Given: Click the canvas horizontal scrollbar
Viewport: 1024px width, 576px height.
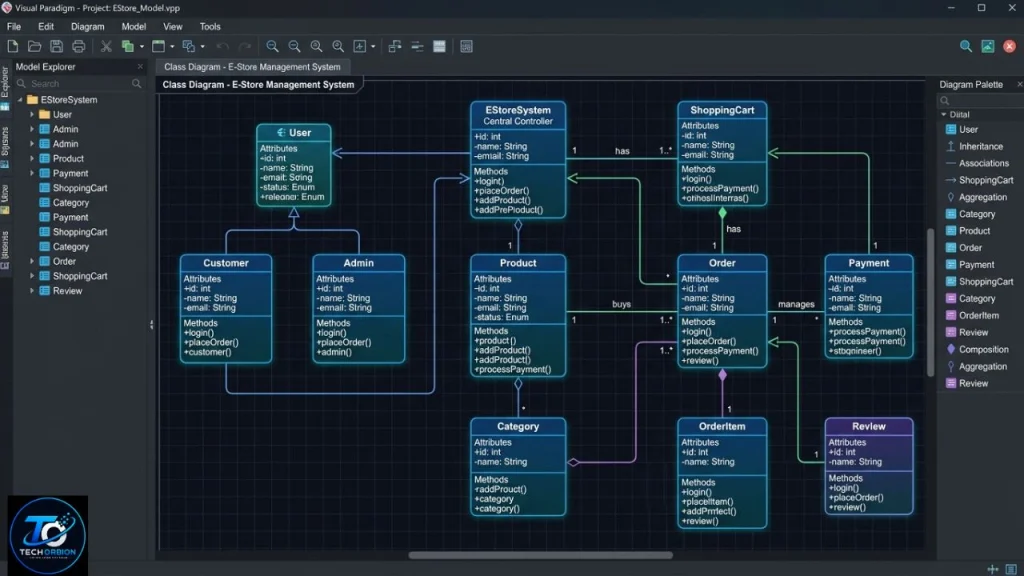Looking at the screenshot, I should pyautogui.click(x=540, y=555).
